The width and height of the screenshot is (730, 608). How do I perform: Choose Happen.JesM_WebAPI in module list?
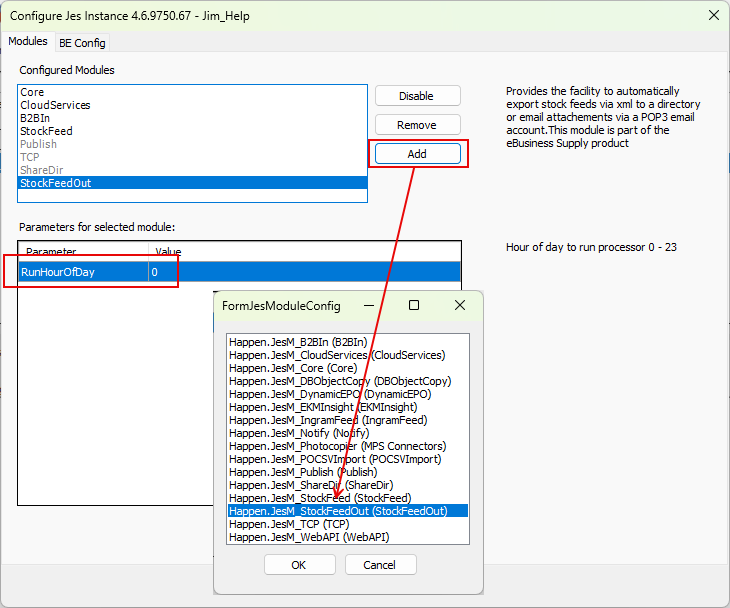(309, 537)
